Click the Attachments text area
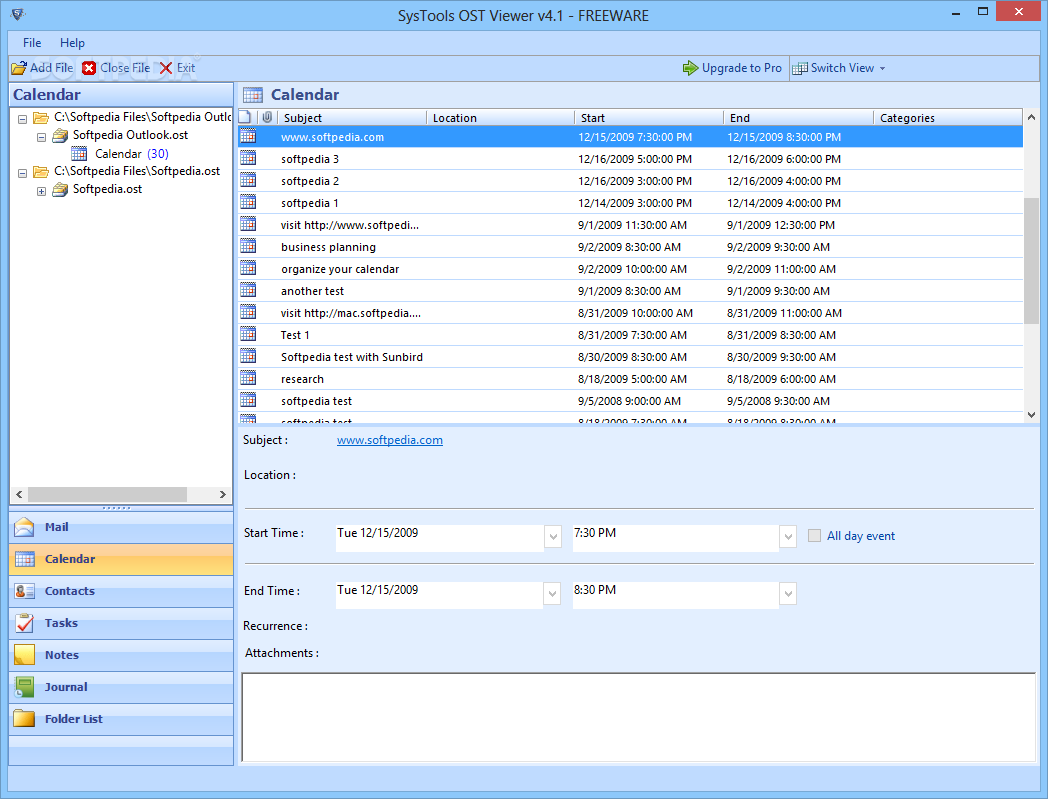The width and height of the screenshot is (1048, 799). (x=638, y=717)
